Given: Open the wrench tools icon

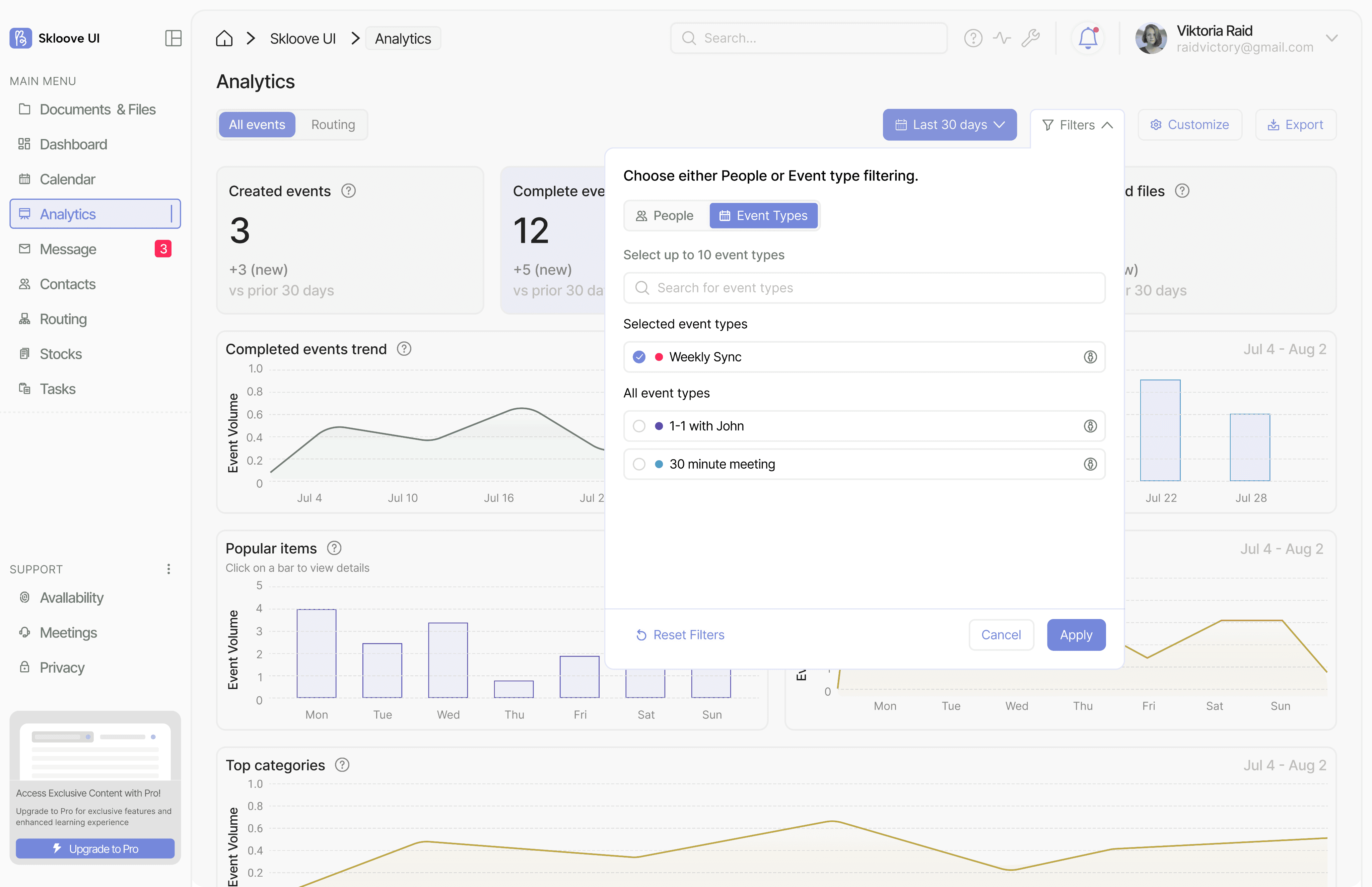Looking at the screenshot, I should coord(1030,38).
